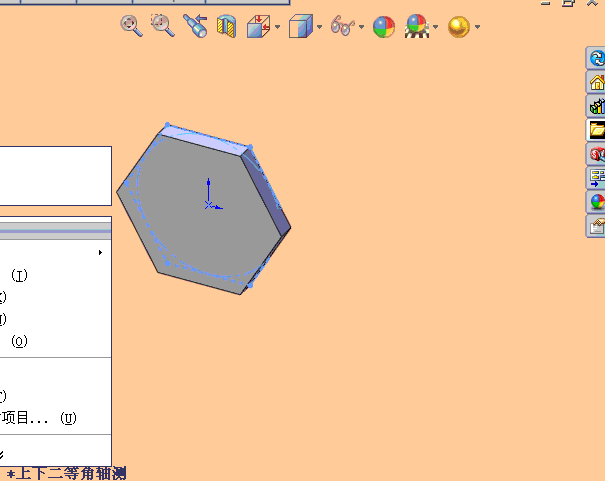
Task: Choose the menu entry '项目... (U)'
Action: (x=55, y=418)
